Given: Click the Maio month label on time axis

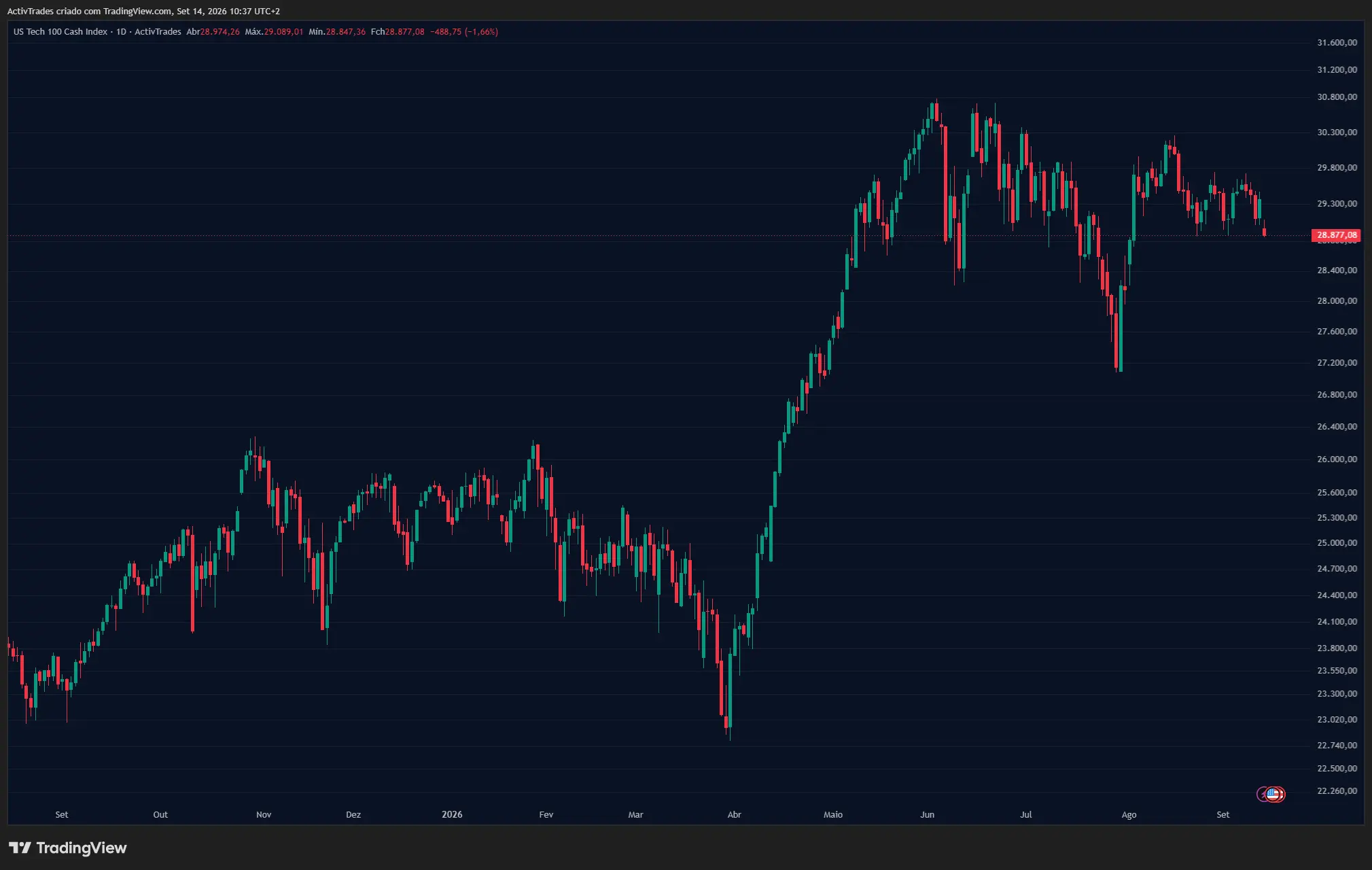Looking at the screenshot, I should click(x=833, y=815).
